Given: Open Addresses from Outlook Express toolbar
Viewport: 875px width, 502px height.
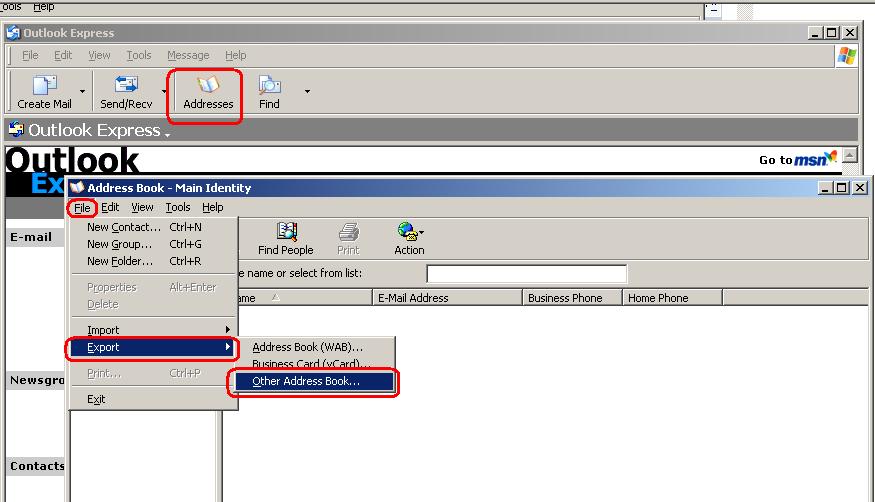Looking at the screenshot, I should pos(208,93).
